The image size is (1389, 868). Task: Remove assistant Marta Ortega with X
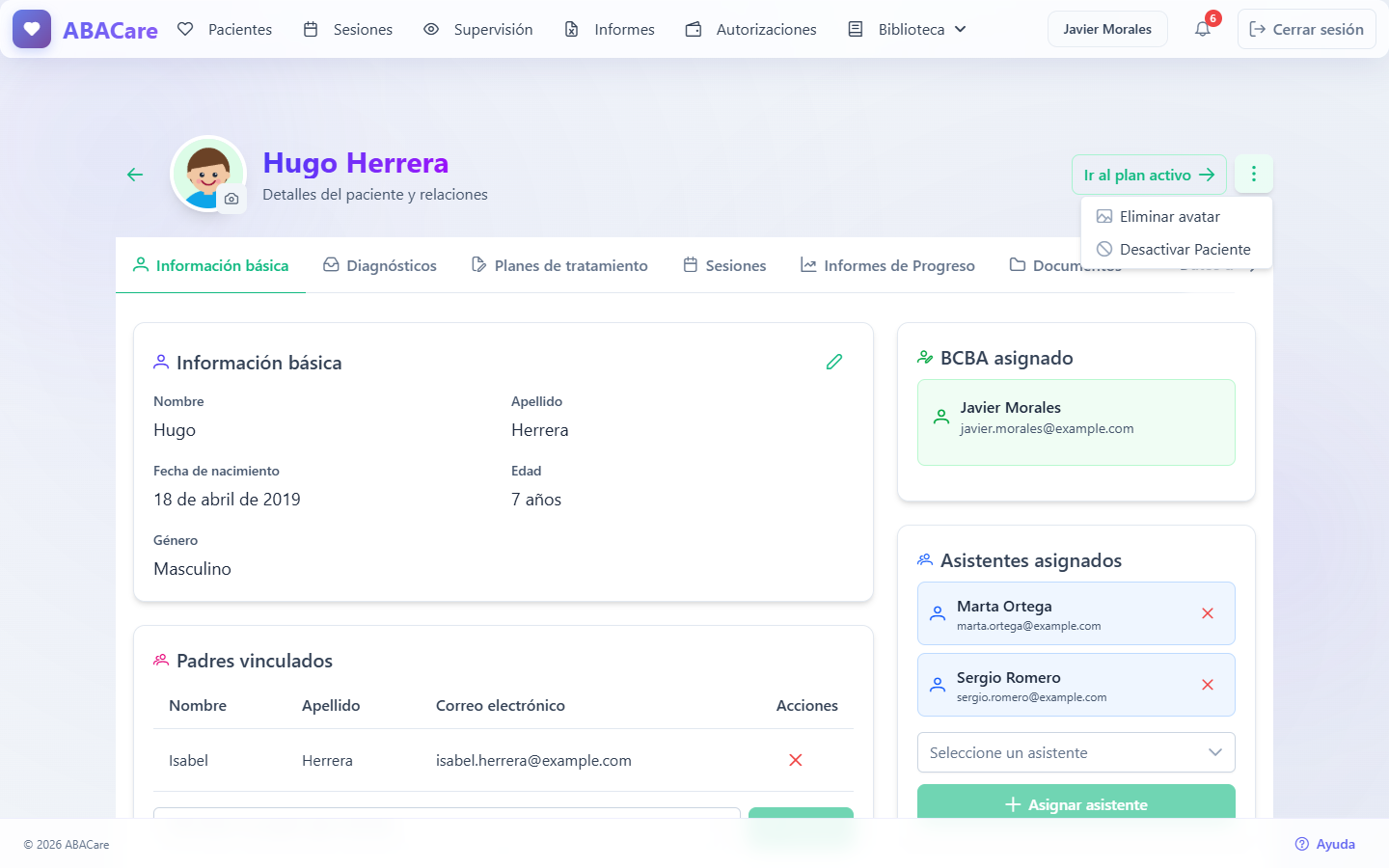click(x=1208, y=613)
